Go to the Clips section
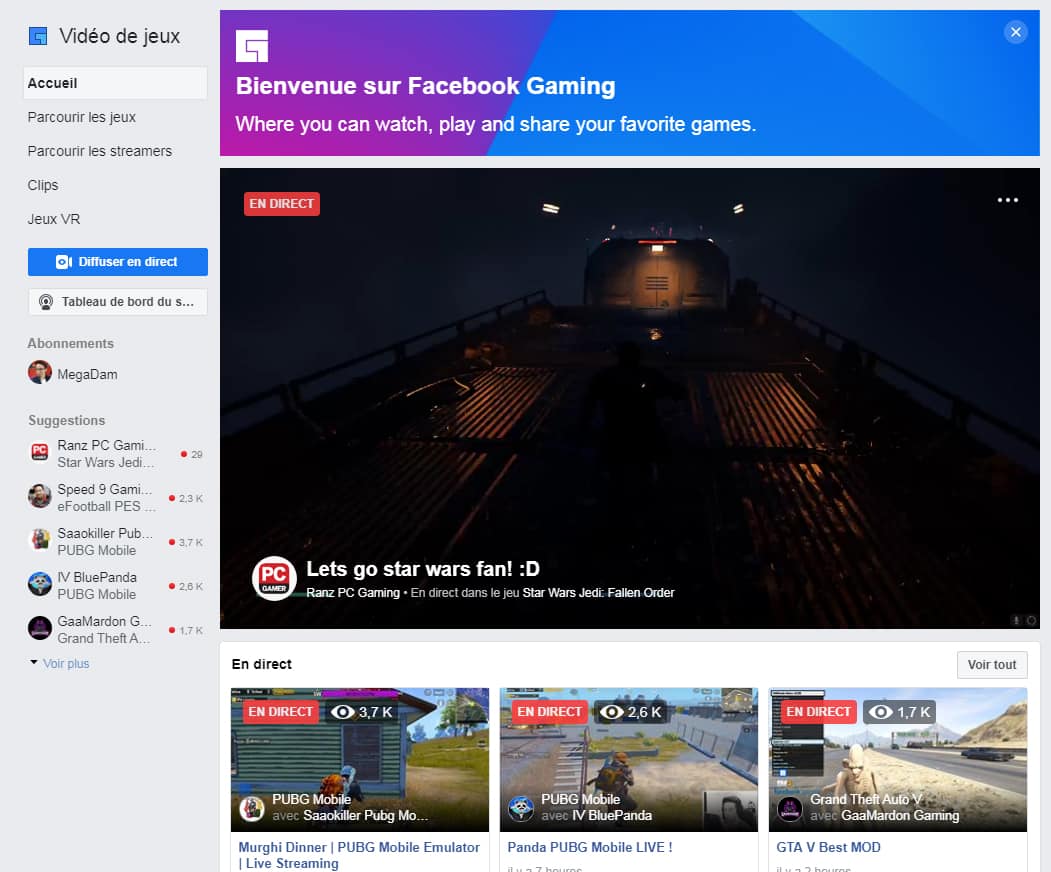This screenshot has height=872, width=1051. click(x=43, y=185)
